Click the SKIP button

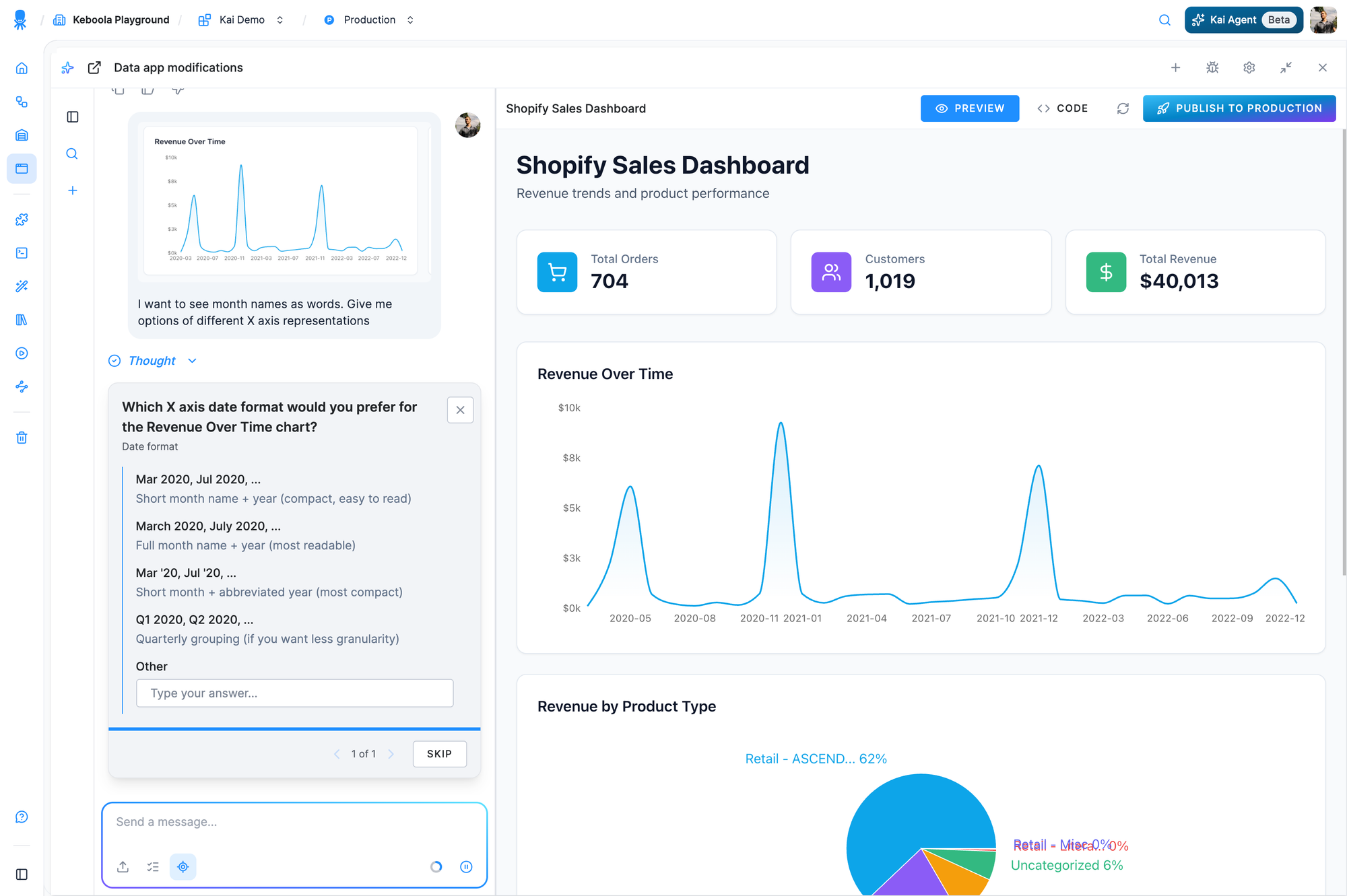439,754
